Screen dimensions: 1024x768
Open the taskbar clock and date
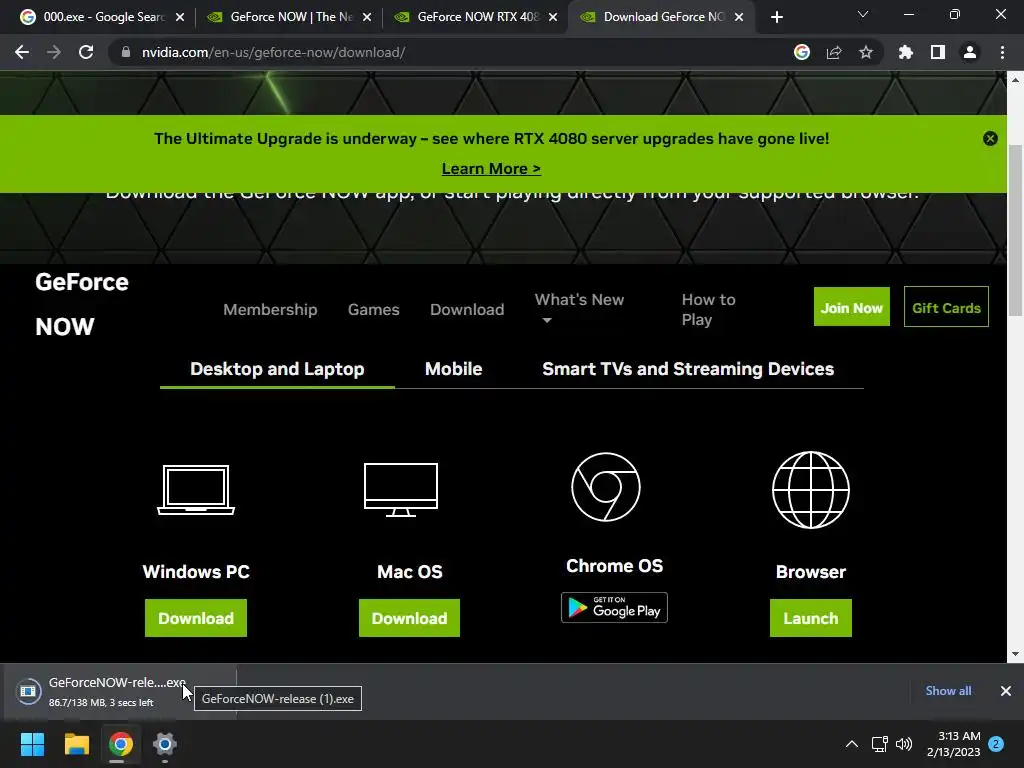click(x=953, y=744)
